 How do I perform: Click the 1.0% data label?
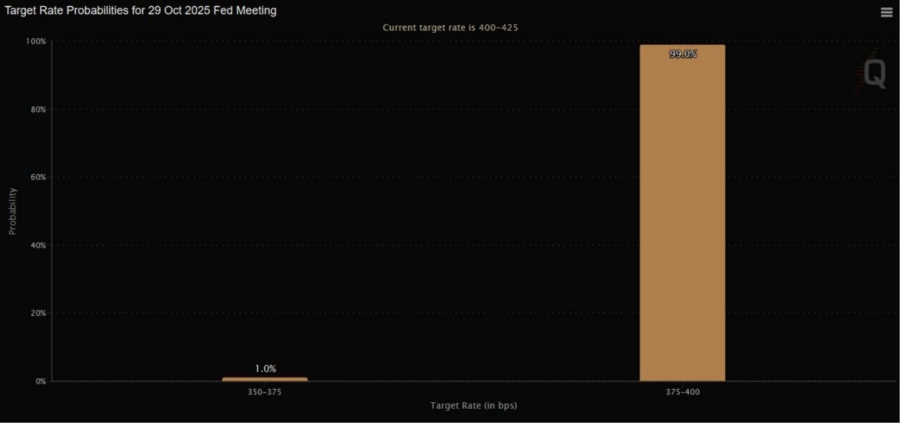265,368
